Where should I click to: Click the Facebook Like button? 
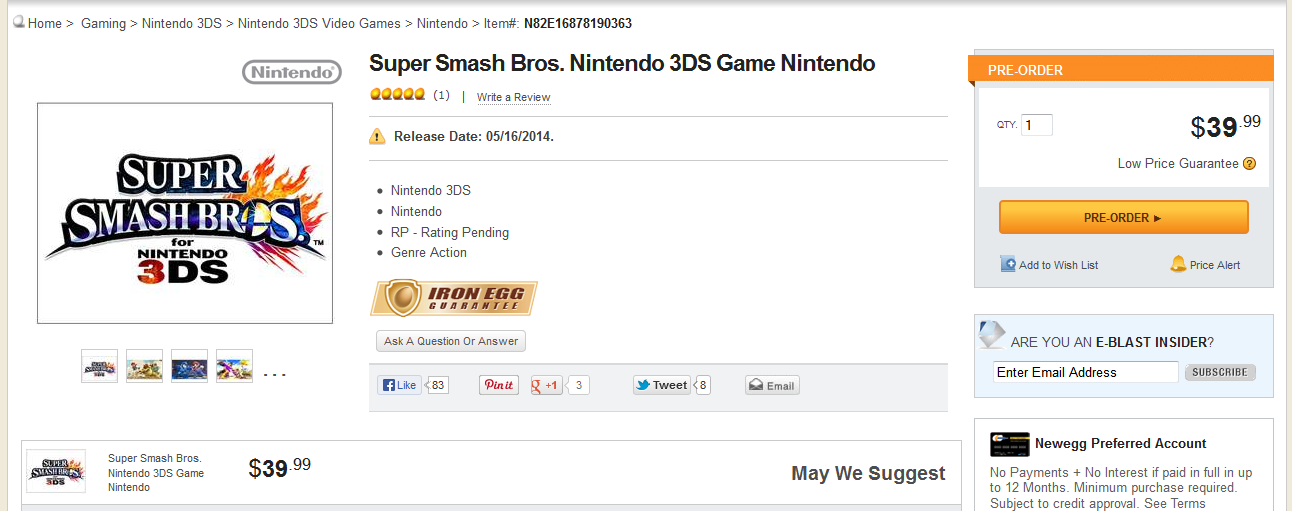(399, 385)
